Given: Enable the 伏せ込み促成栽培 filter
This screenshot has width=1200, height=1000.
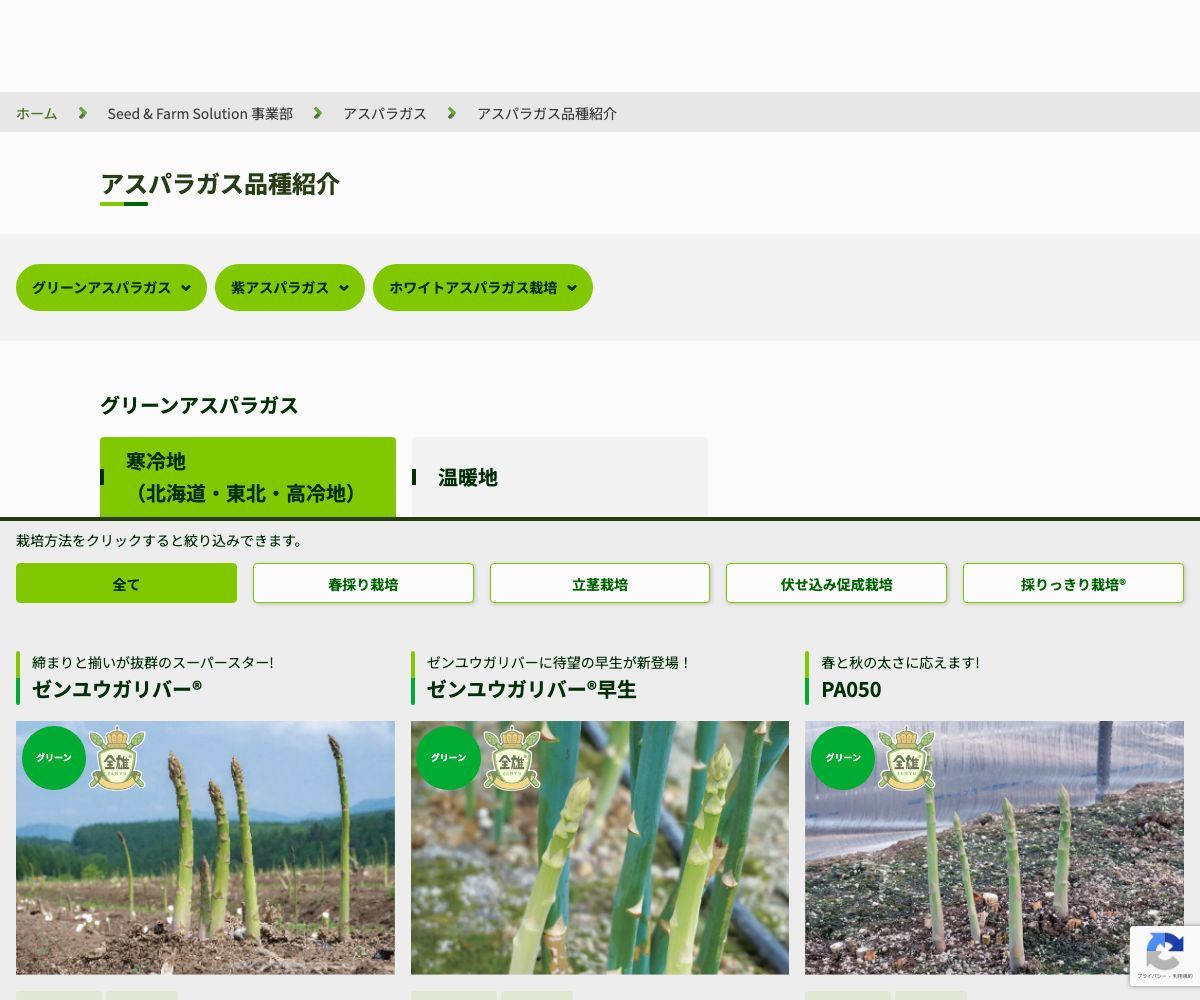Looking at the screenshot, I should tap(836, 583).
